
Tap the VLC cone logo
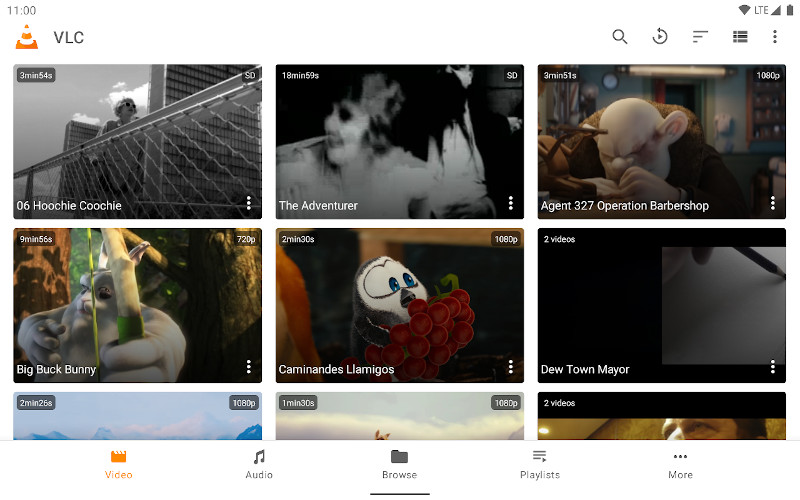click(x=27, y=37)
